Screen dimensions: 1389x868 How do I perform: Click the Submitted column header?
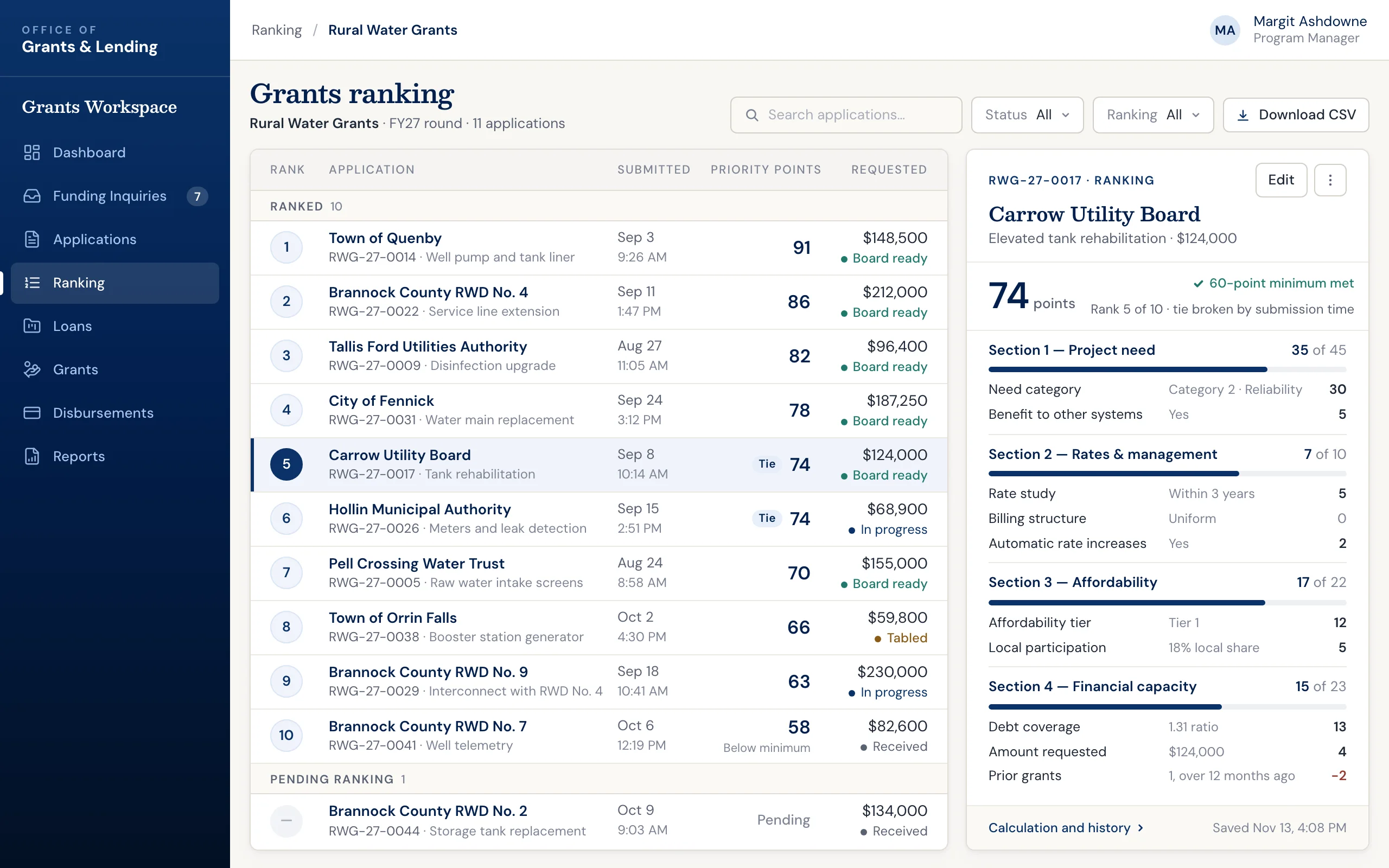(x=654, y=169)
